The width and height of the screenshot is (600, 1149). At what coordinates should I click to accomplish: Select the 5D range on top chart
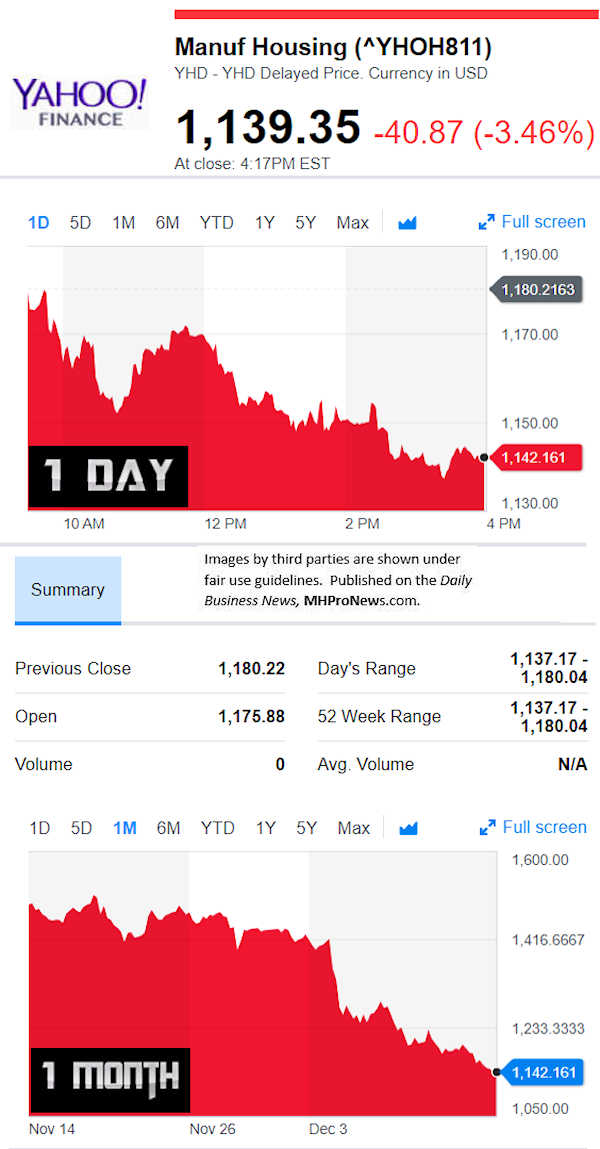click(80, 223)
